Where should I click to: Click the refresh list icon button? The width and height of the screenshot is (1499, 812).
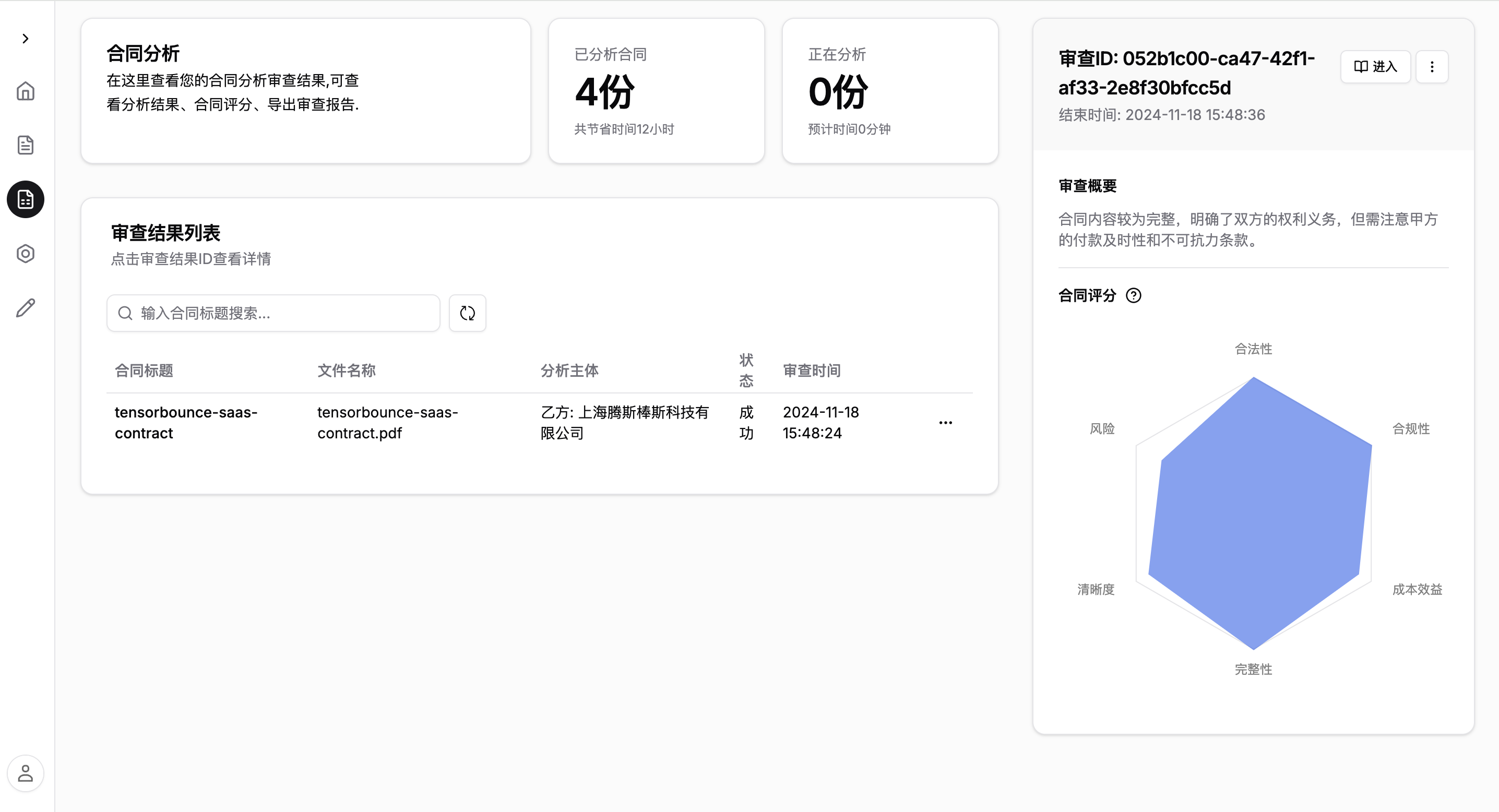(467, 313)
